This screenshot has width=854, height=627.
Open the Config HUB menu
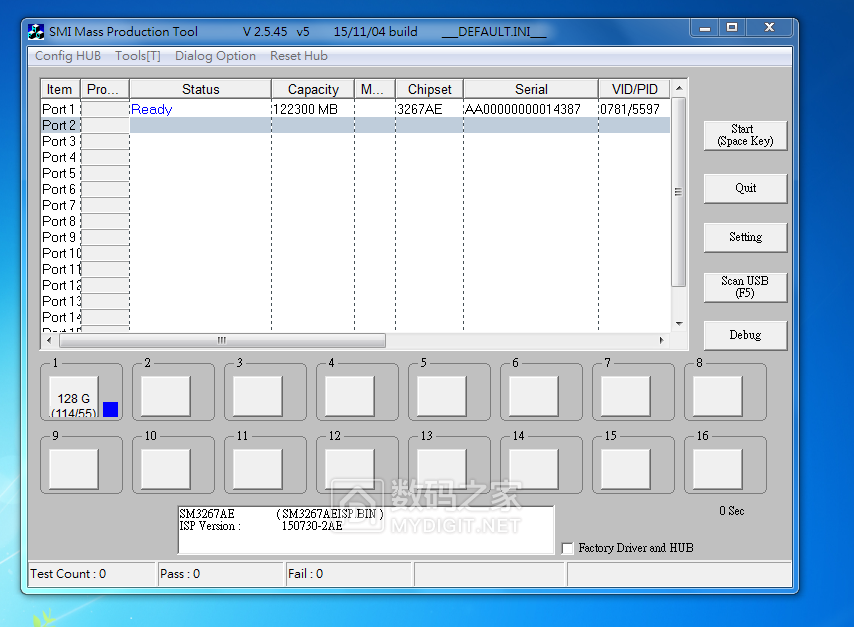click(x=68, y=56)
